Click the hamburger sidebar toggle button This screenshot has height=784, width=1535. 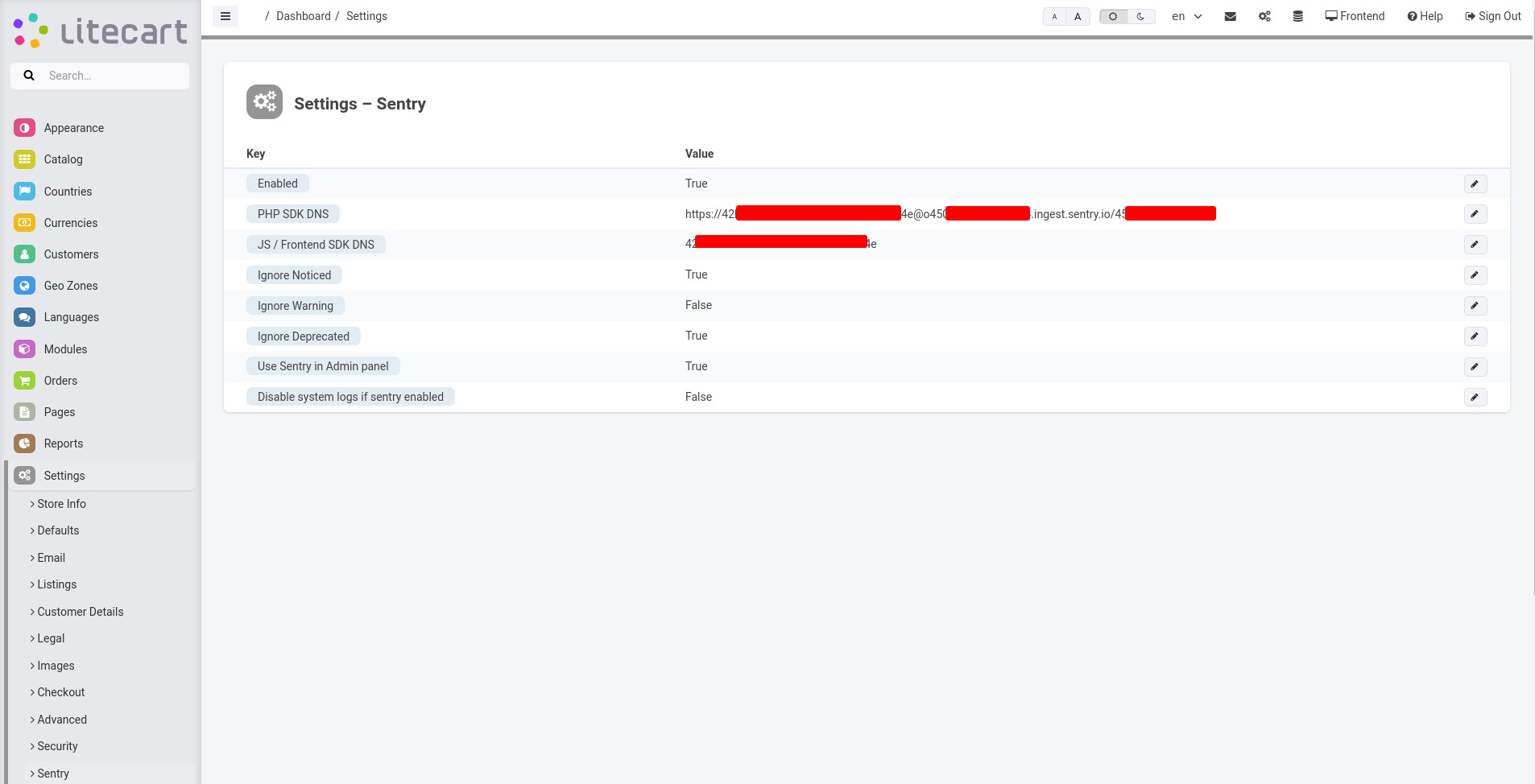point(225,16)
